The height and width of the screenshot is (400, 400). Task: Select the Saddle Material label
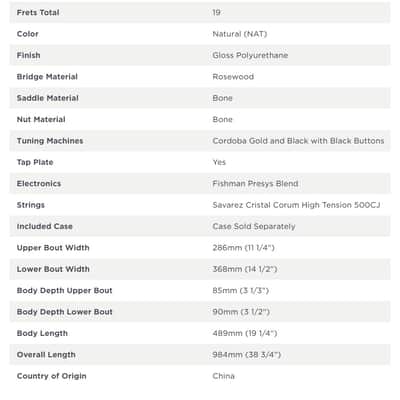pyautogui.click(x=48, y=98)
